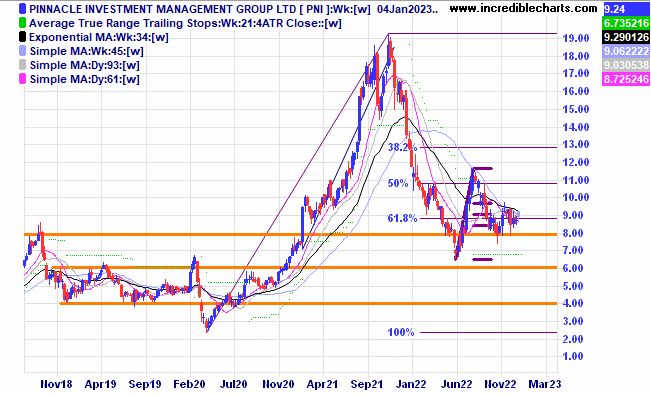Click the 16.00 price axis label
Screen dimensions: 651x395
click(x=576, y=91)
